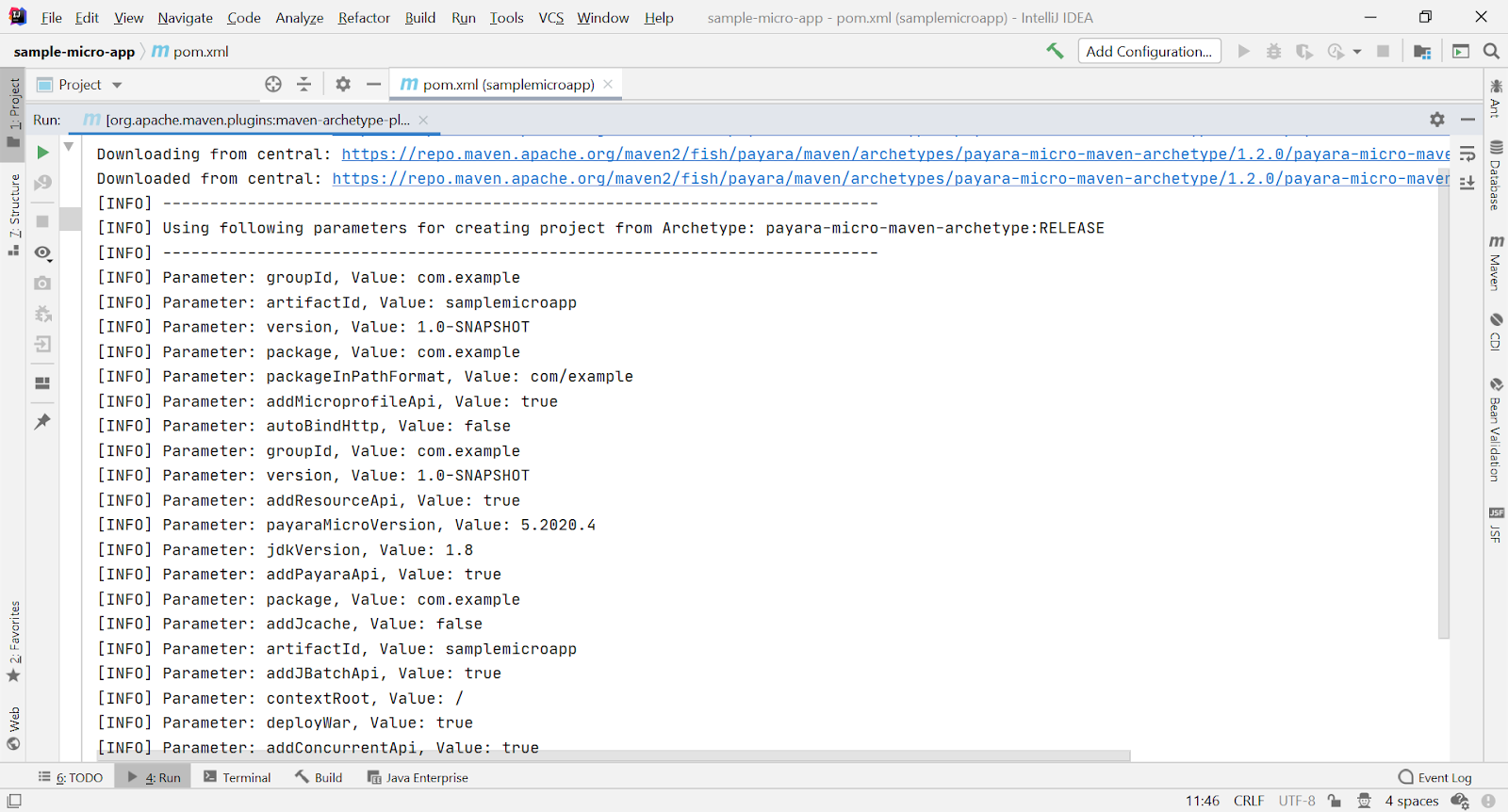The image size is (1508, 812).
Task: Hide the Run tool window
Action: (1467, 120)
